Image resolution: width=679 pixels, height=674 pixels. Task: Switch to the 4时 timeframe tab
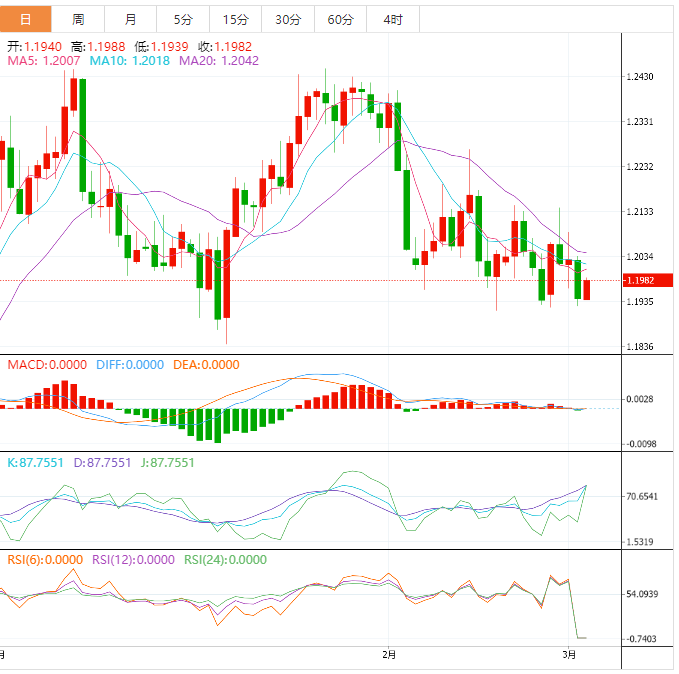coord(392,19)
